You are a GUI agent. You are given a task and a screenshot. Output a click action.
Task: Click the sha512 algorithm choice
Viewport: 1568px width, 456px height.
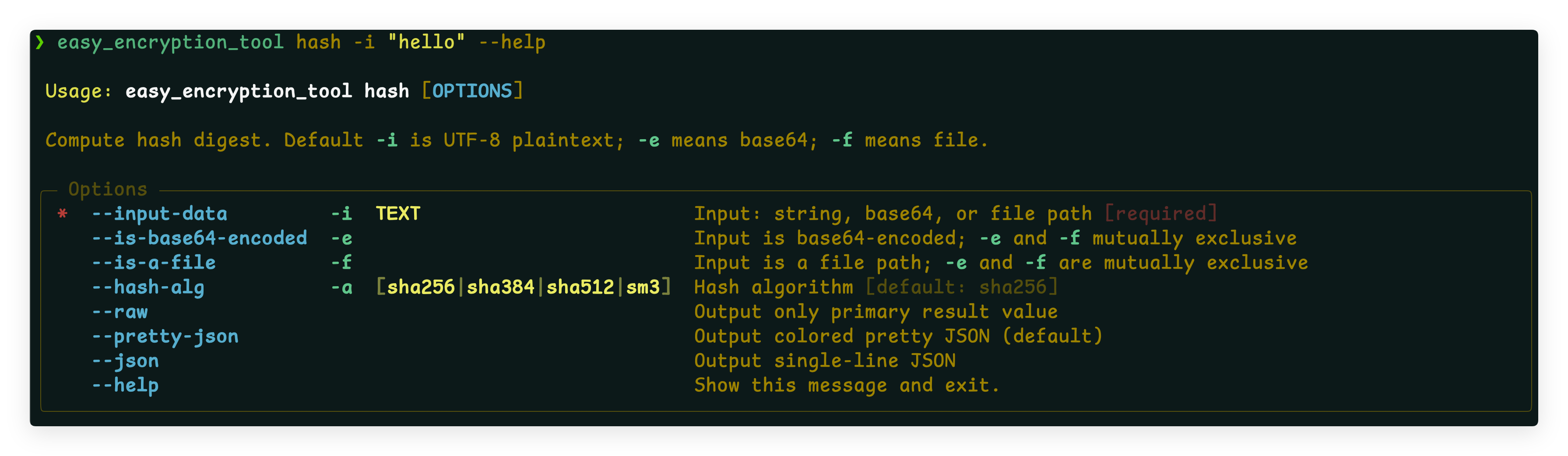580,287
